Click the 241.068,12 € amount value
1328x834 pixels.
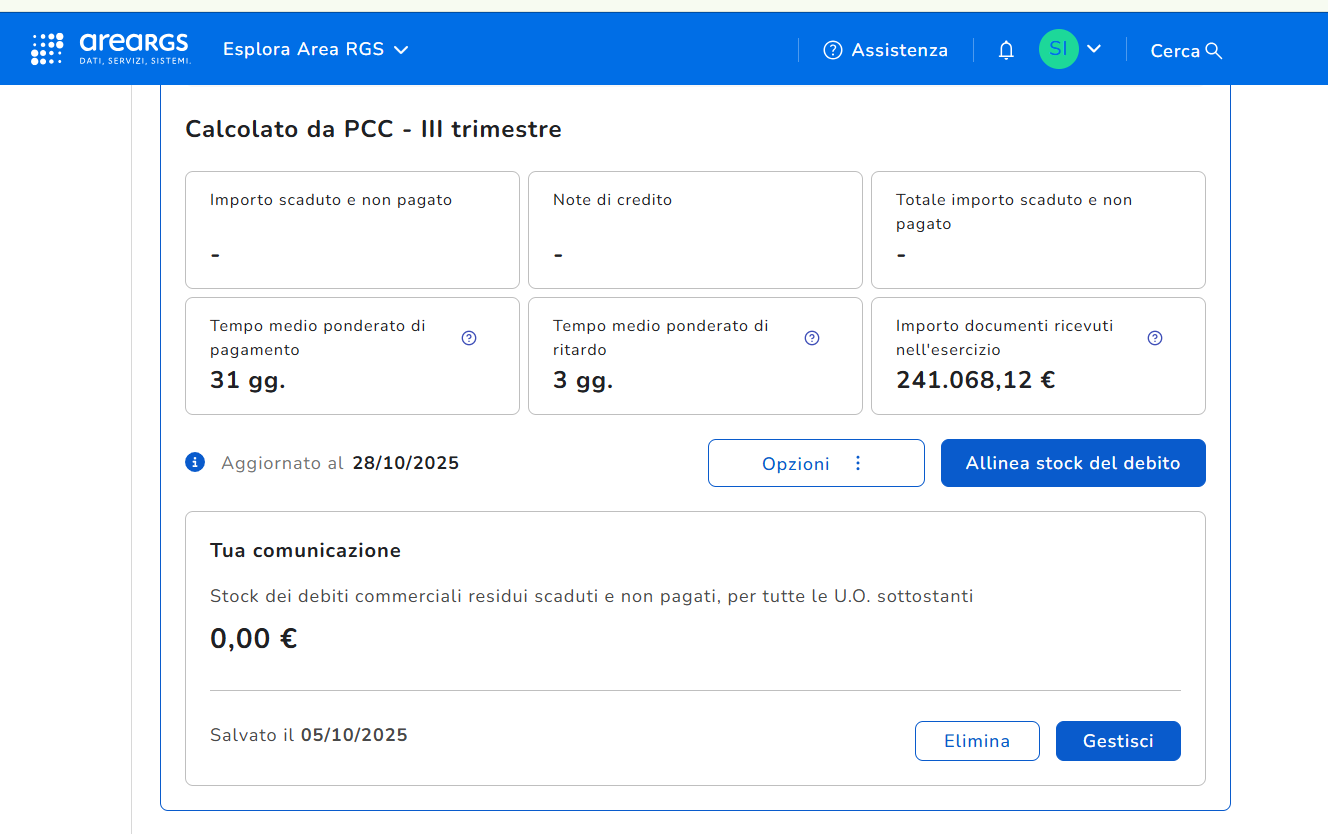click(x=975, y=380)
